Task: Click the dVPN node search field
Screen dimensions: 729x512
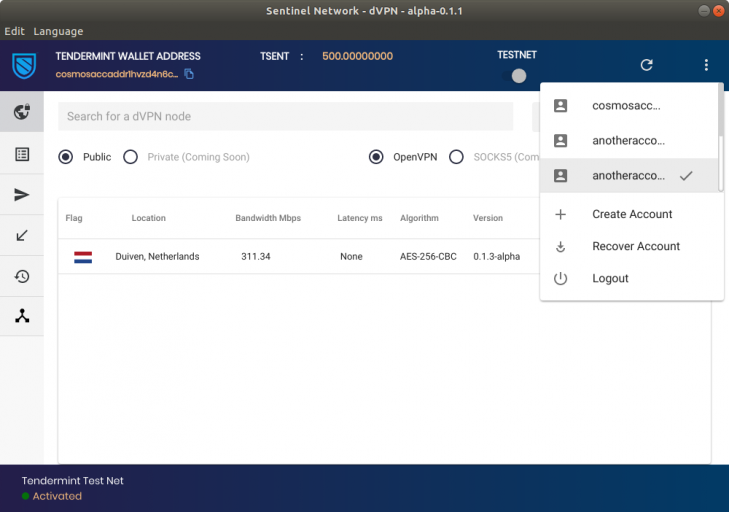Action: coord(285,116)
